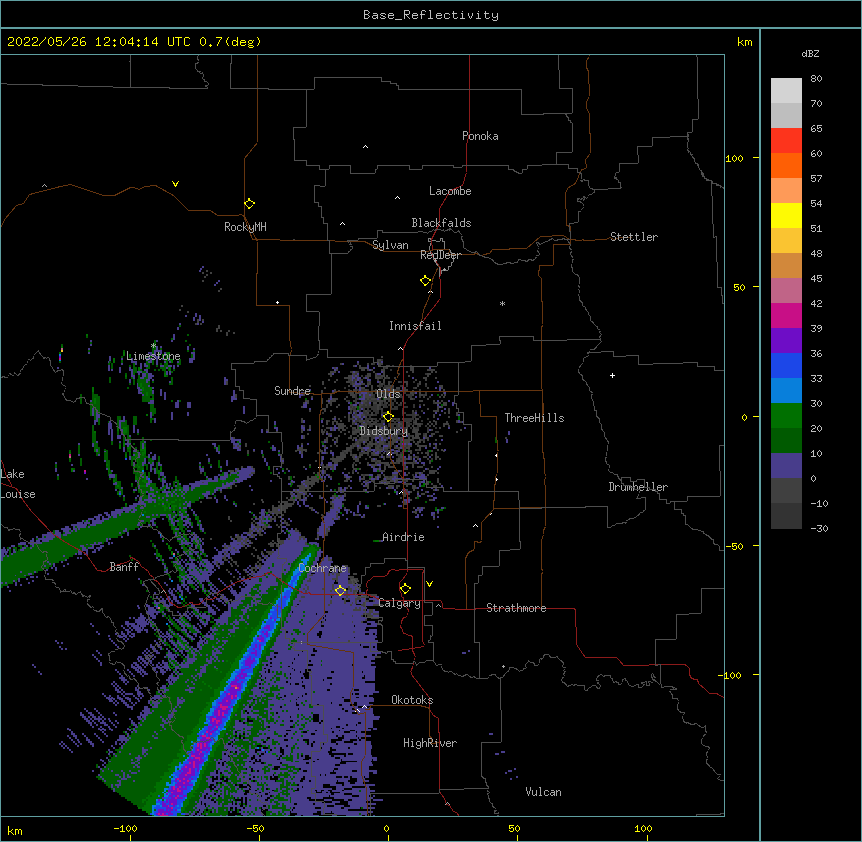Select the yellow diamond marker above Calgary

point(405,589)
